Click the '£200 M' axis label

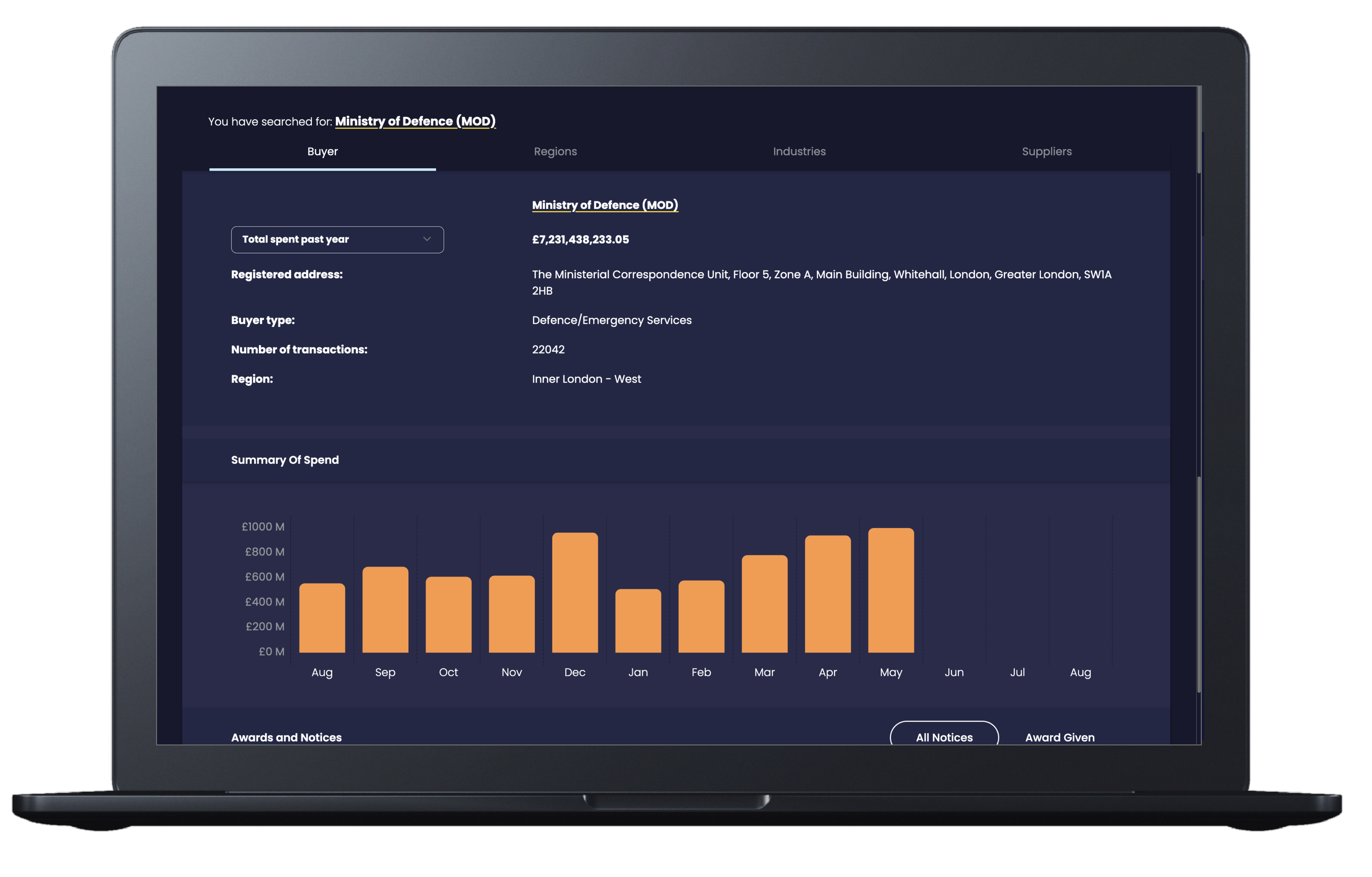coord(264,626)
